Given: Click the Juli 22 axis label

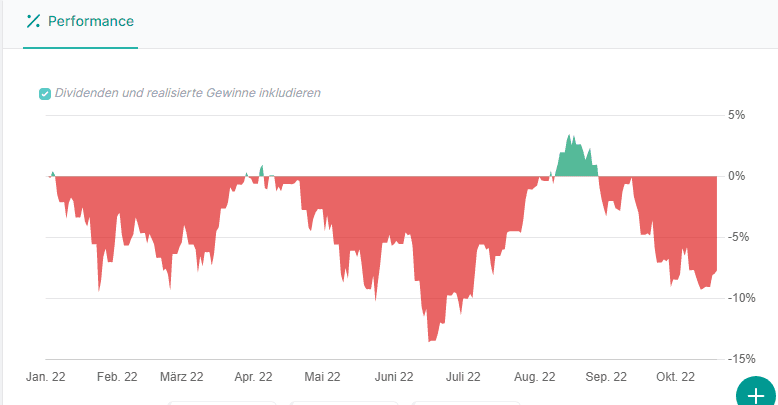Looking at the screenshot, I should pyautogui.click(x=463, y=377).
